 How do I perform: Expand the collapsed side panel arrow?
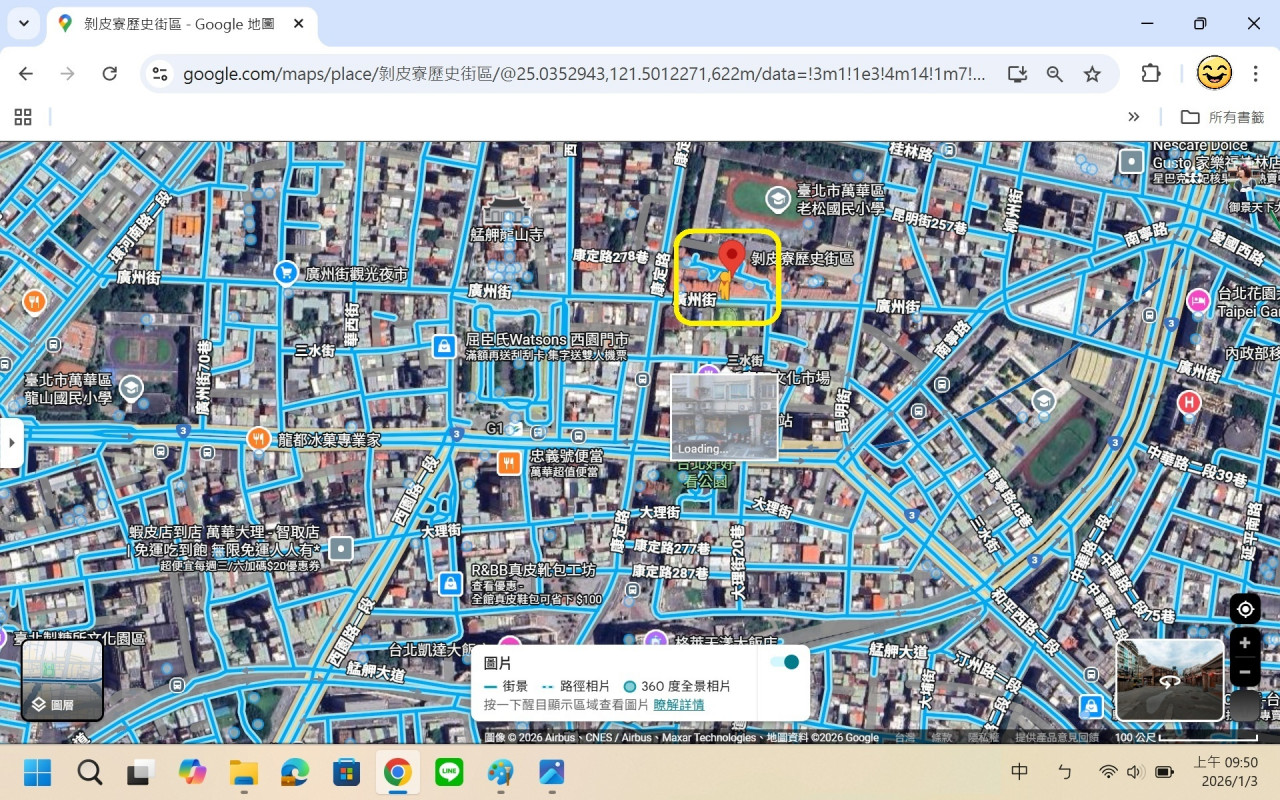(10, 443)
